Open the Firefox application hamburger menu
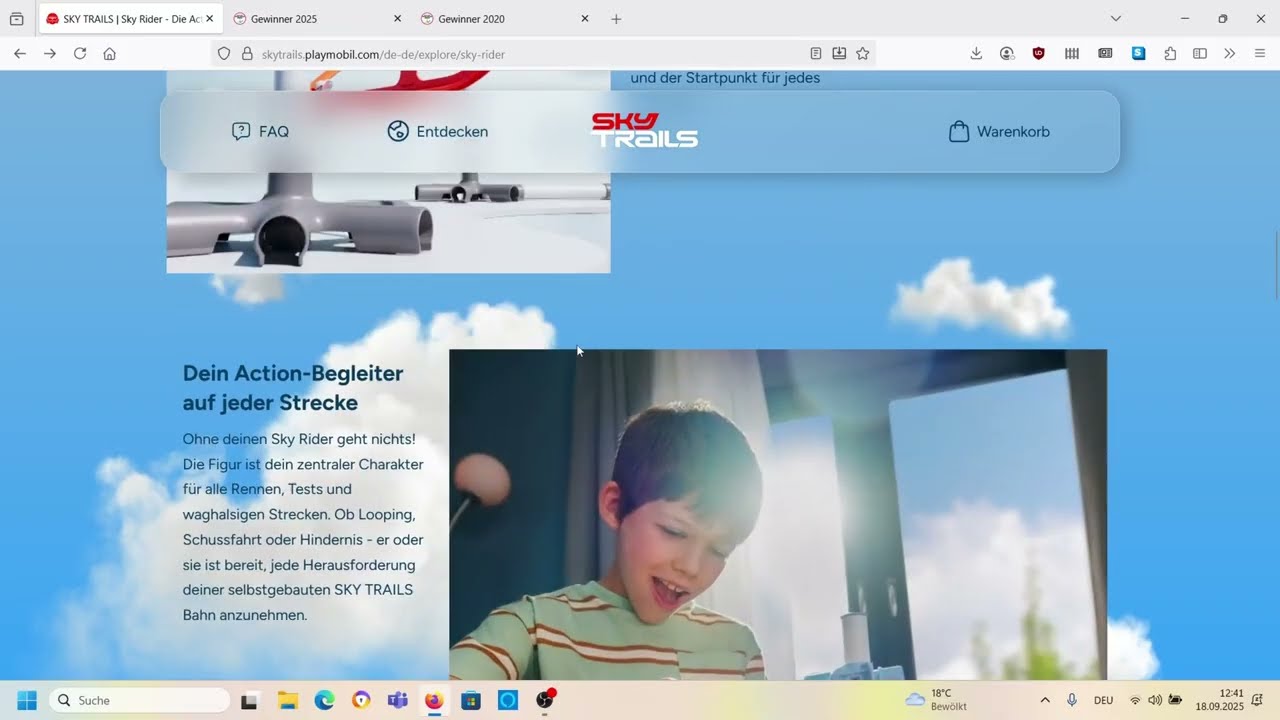Screen dimensions: 1280x720 tap(1260, 54)
